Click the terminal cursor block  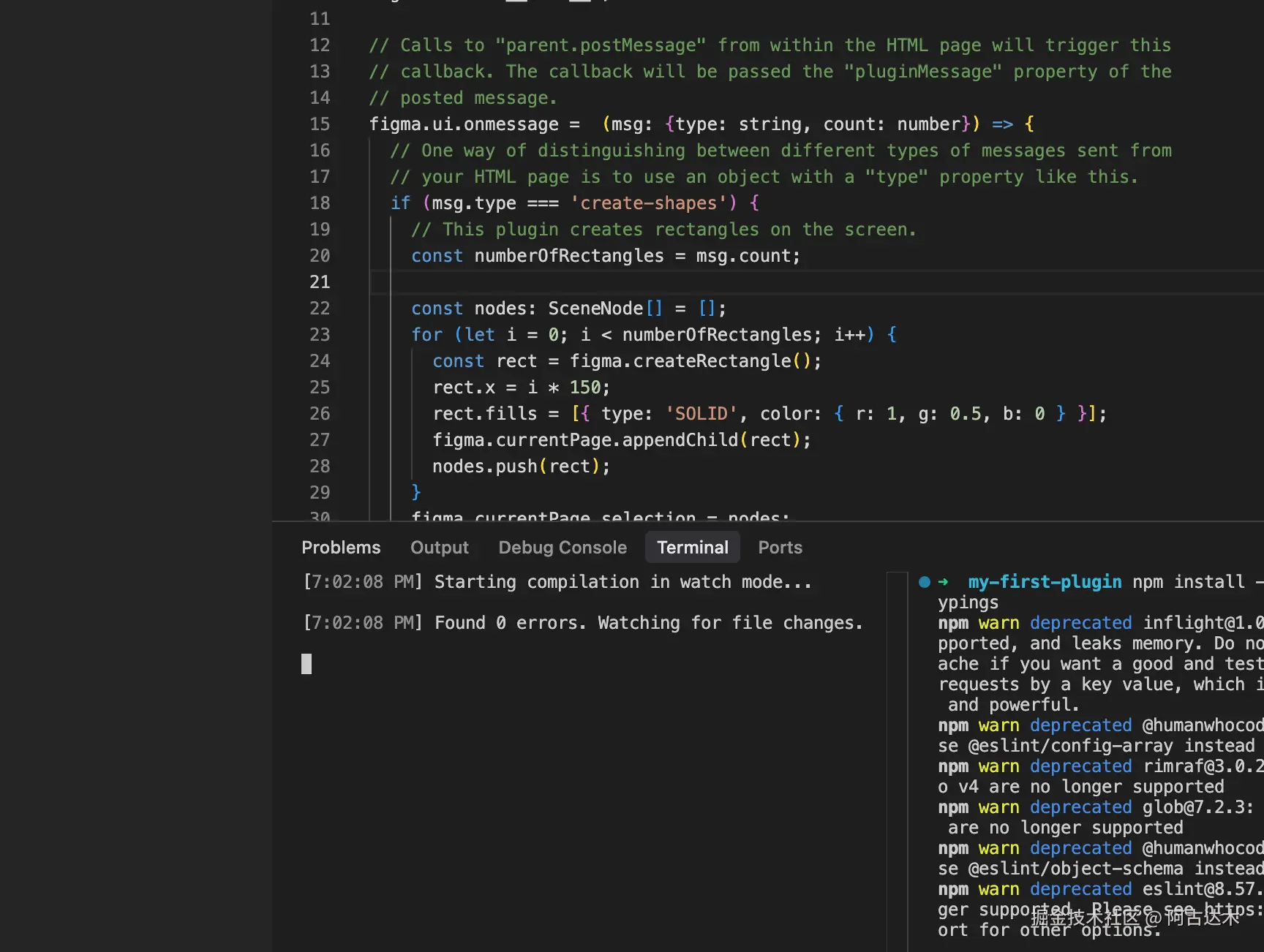pyautogui.click(x=306, y=664)
